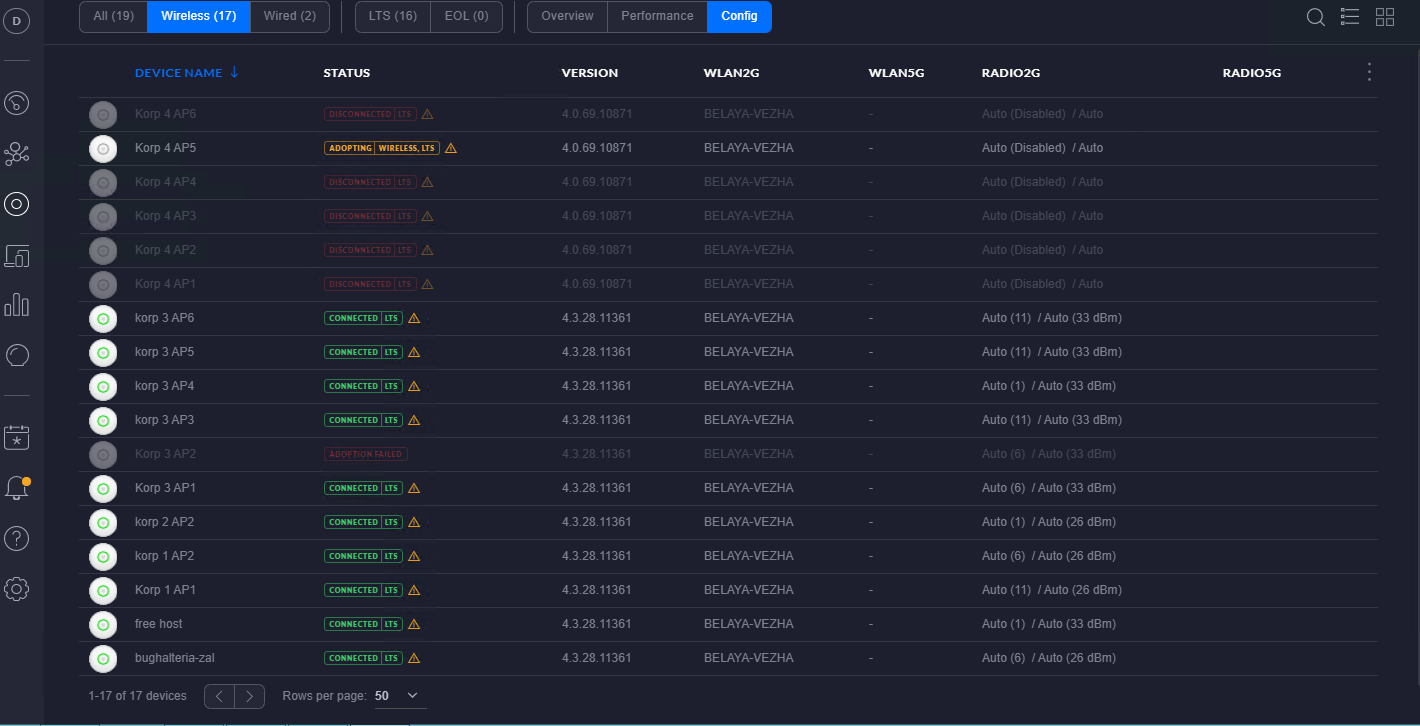Viewport: 1420px width, 726px height.
Task: Click the device icon for Korp 4 AP5
Action: (103, 148)
